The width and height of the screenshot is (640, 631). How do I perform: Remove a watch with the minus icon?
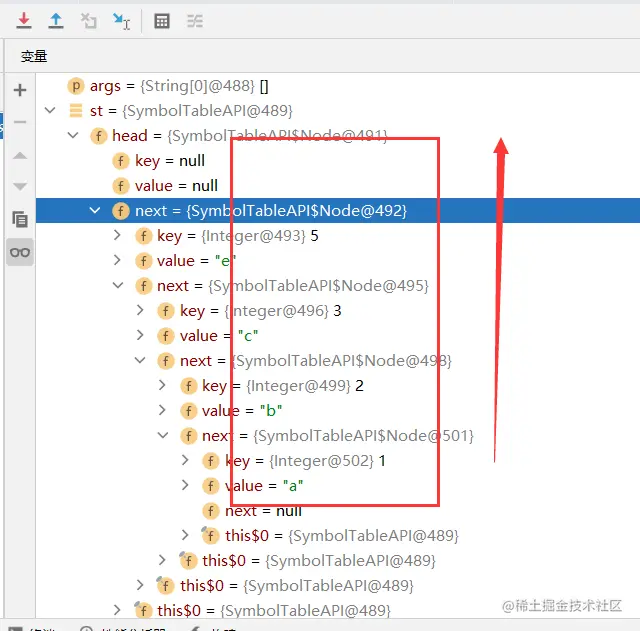[20, 122]
